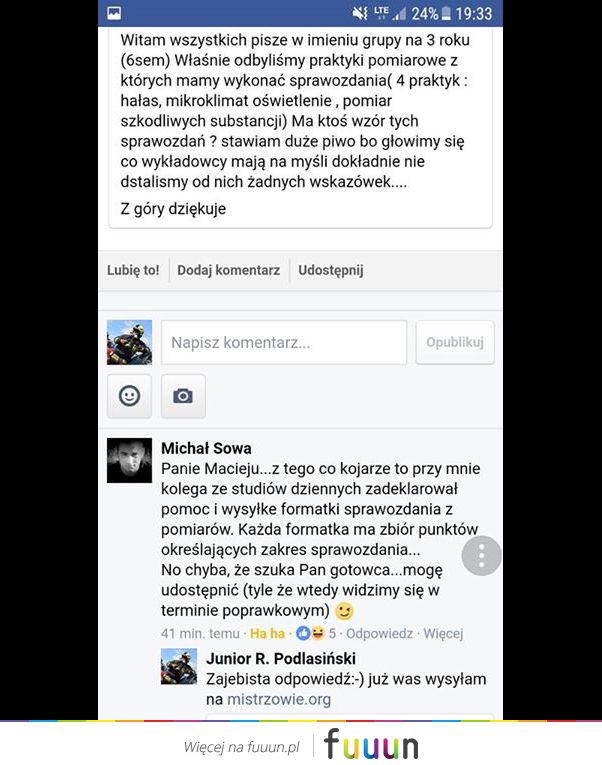Click the Opublikuj button
Screen dimensions: 602x765
coord(455,342)
